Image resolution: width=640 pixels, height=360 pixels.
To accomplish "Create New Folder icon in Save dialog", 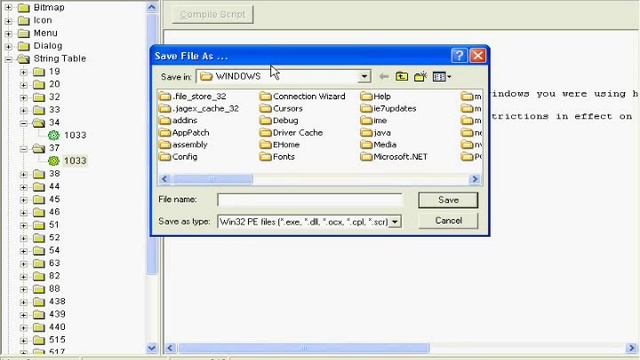I will click(x=420, y=77).
